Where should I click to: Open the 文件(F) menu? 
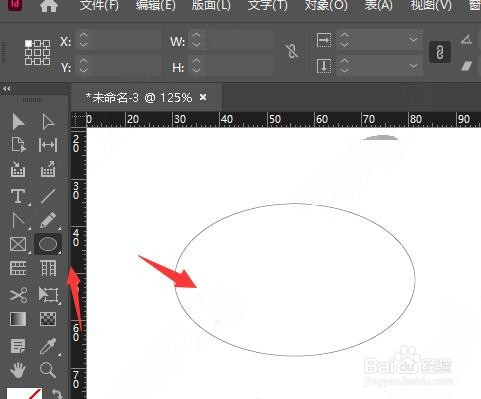click(99, 5)
